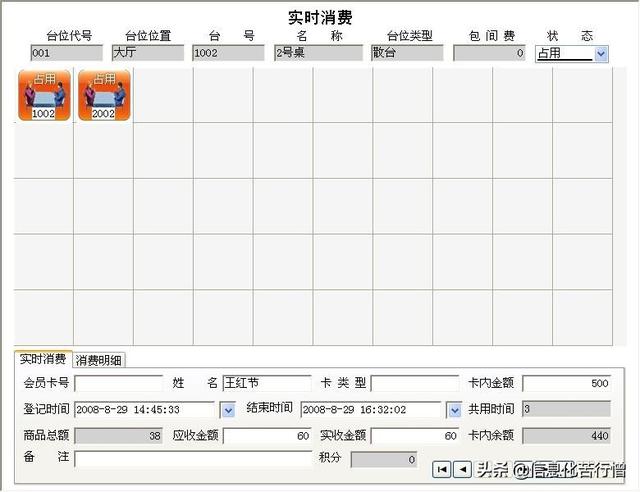Focus the 卡类型 input field
Viewport: 640px width, 492px height.
(415, 383)
